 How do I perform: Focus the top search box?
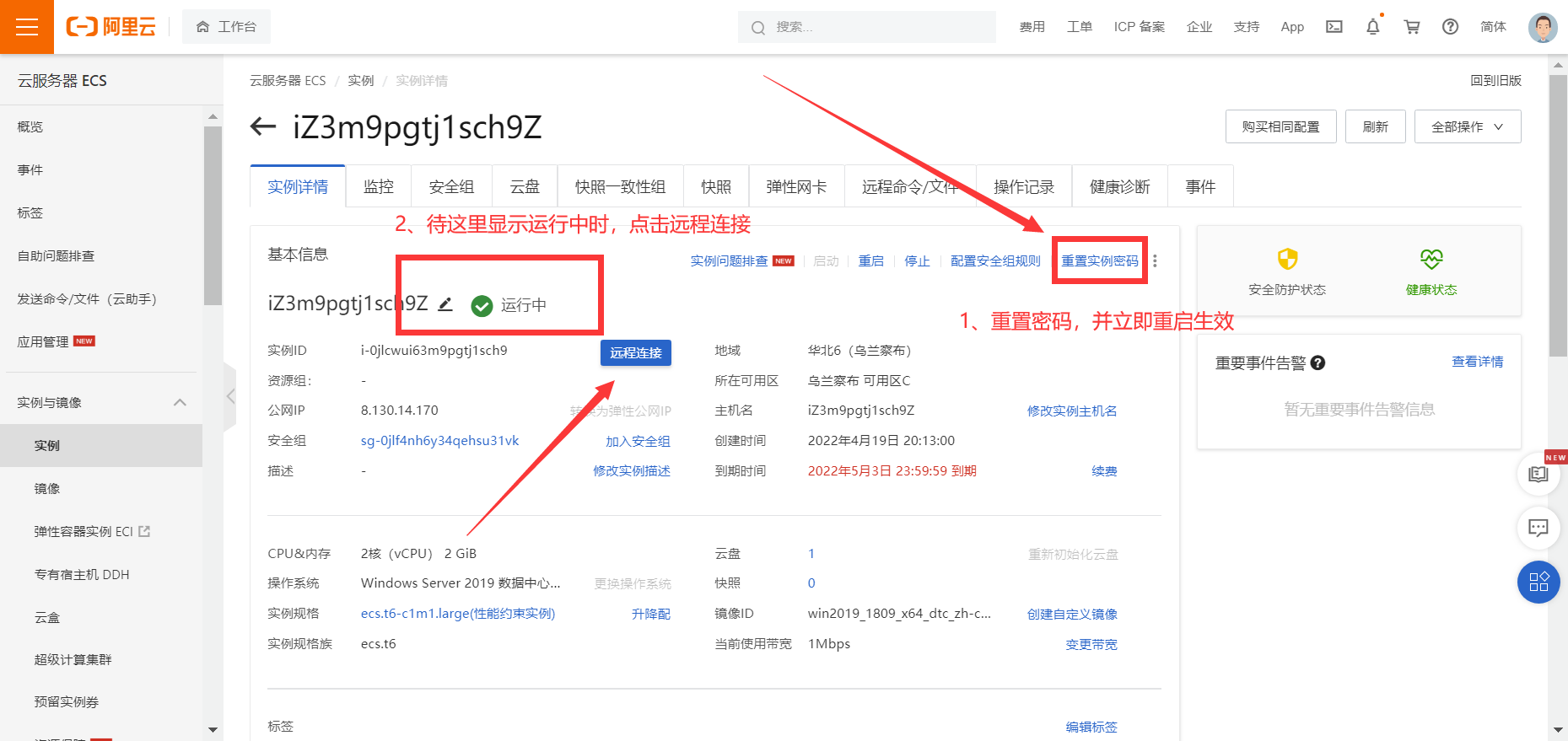tap(867, 27)
